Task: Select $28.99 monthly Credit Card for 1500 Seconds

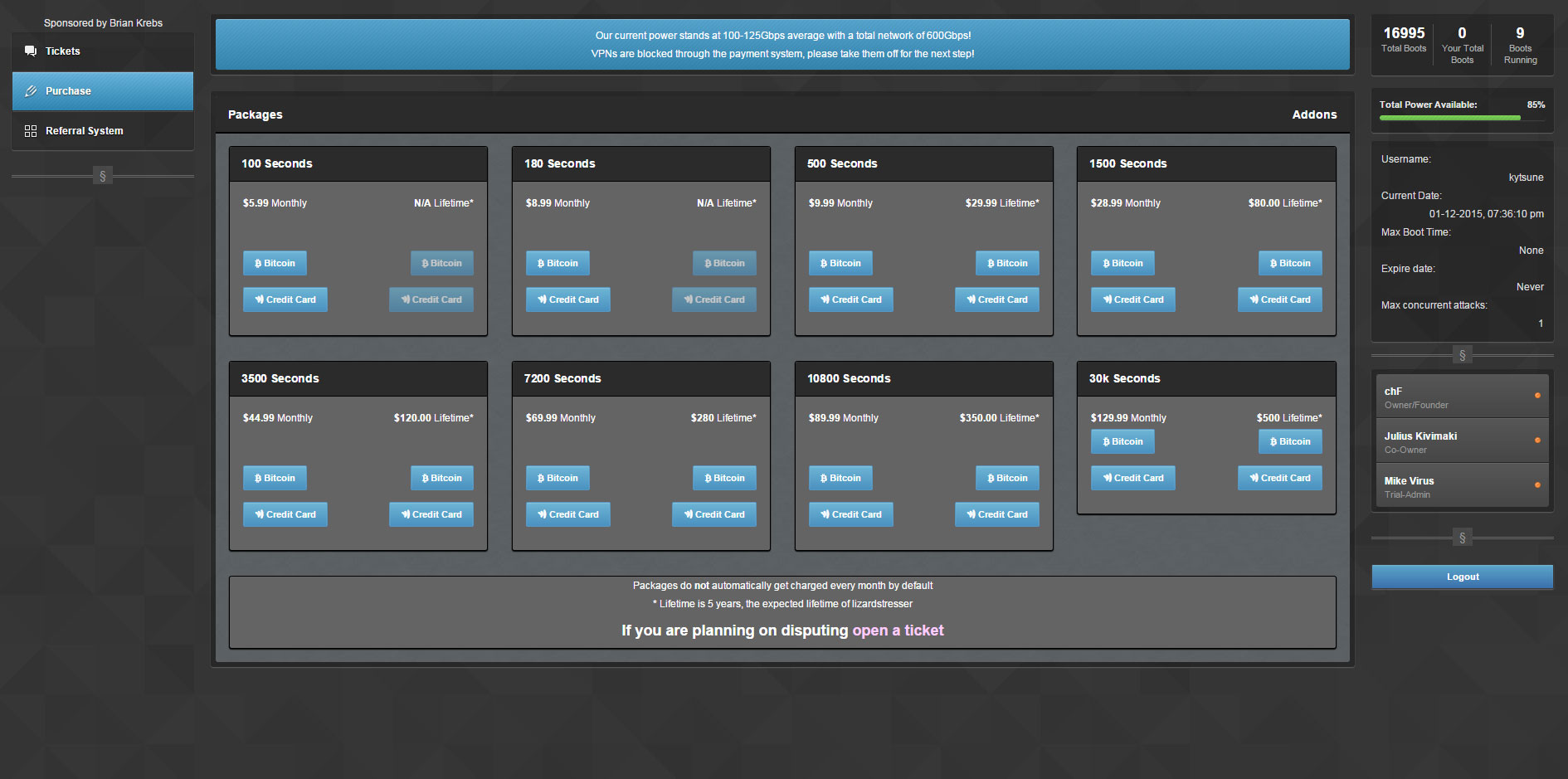Action: pos(1133,299)
